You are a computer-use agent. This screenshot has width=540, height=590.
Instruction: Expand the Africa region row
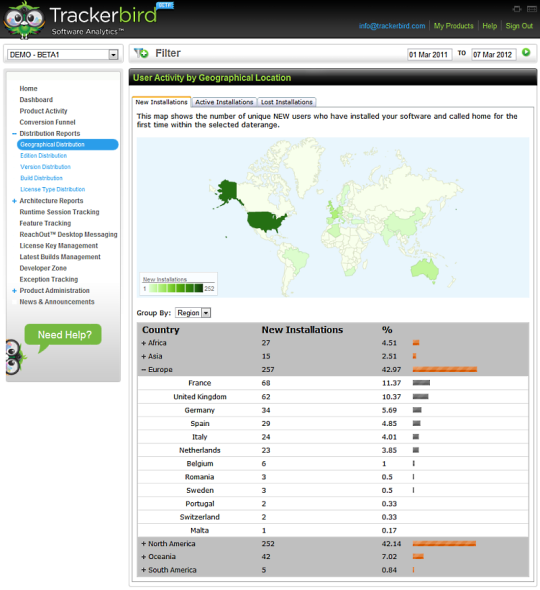(143, 343)
